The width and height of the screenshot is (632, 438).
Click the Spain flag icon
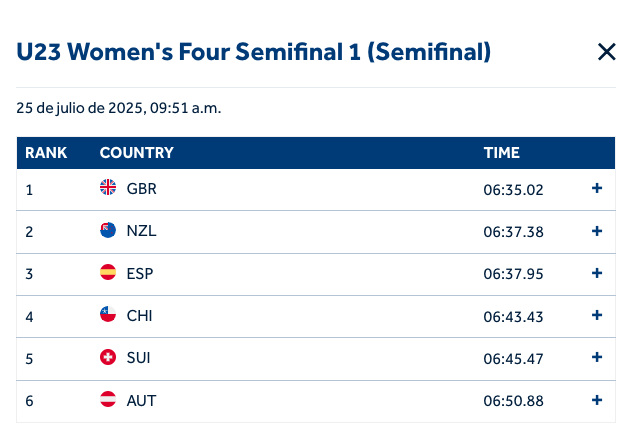point(108,272)
